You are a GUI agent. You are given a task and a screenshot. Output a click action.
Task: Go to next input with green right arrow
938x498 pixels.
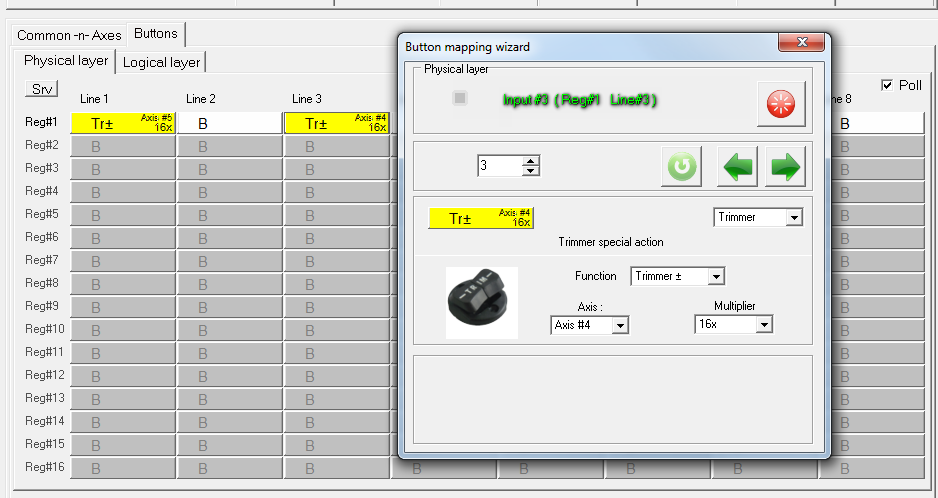[x=785, y=166]
